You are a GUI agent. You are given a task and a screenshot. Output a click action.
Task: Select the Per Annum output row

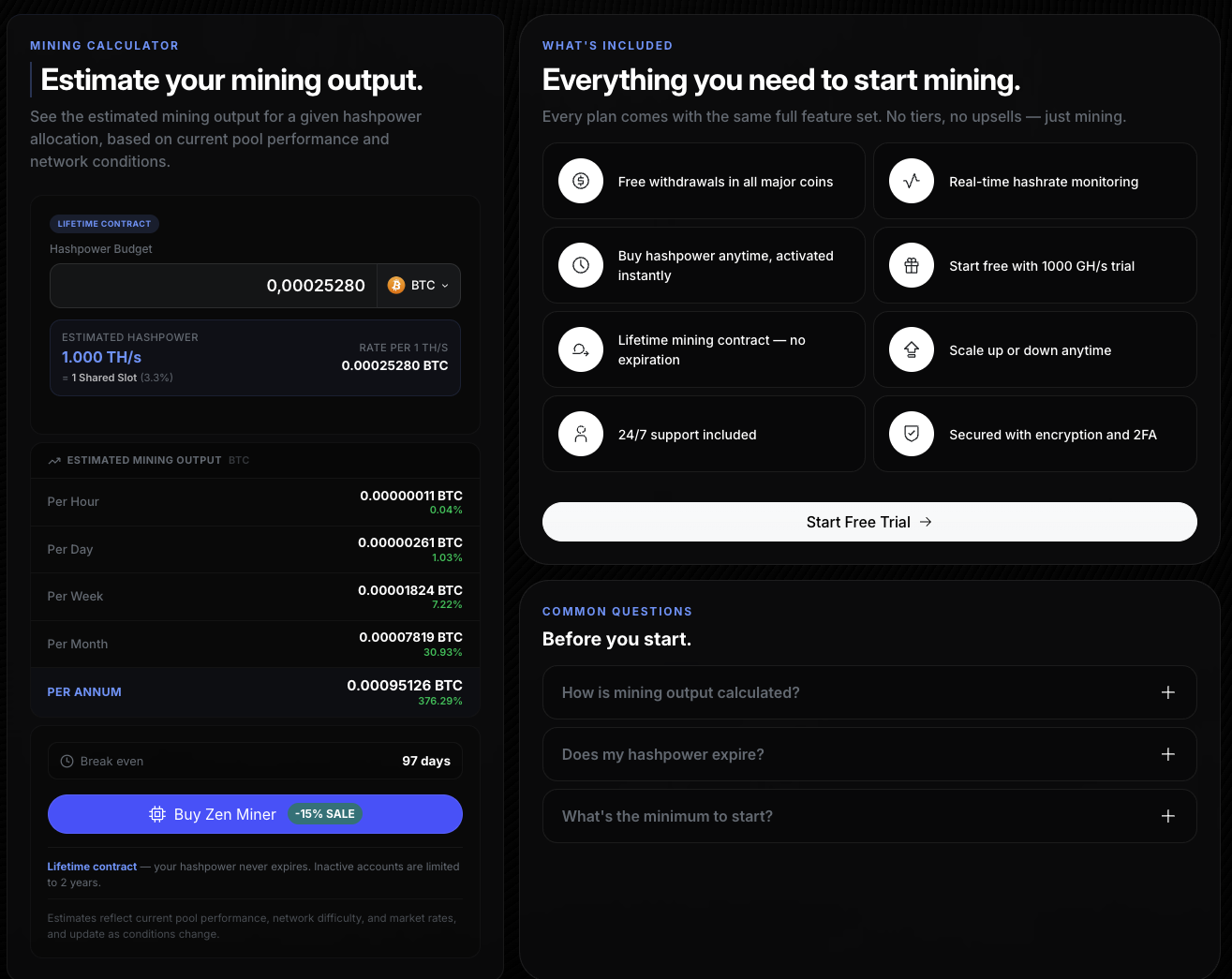pos(255,692)
